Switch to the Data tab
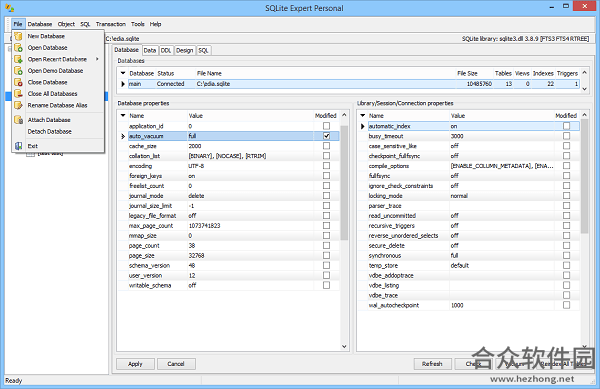Viewport: 600px width, 389px height. click(x=150, y=50)
